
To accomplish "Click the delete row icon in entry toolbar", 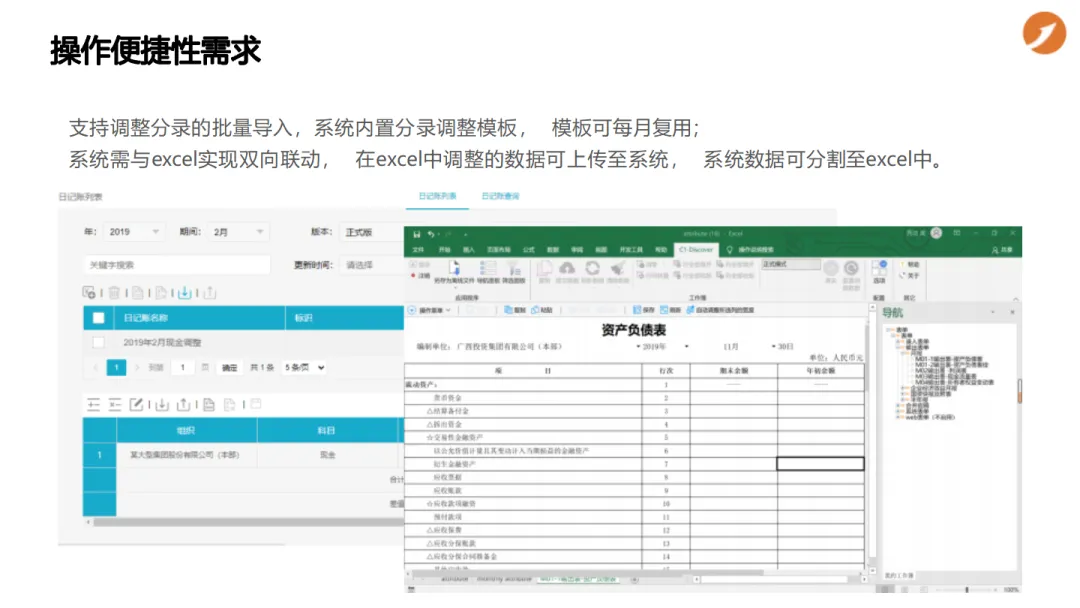I will point(114,404).
